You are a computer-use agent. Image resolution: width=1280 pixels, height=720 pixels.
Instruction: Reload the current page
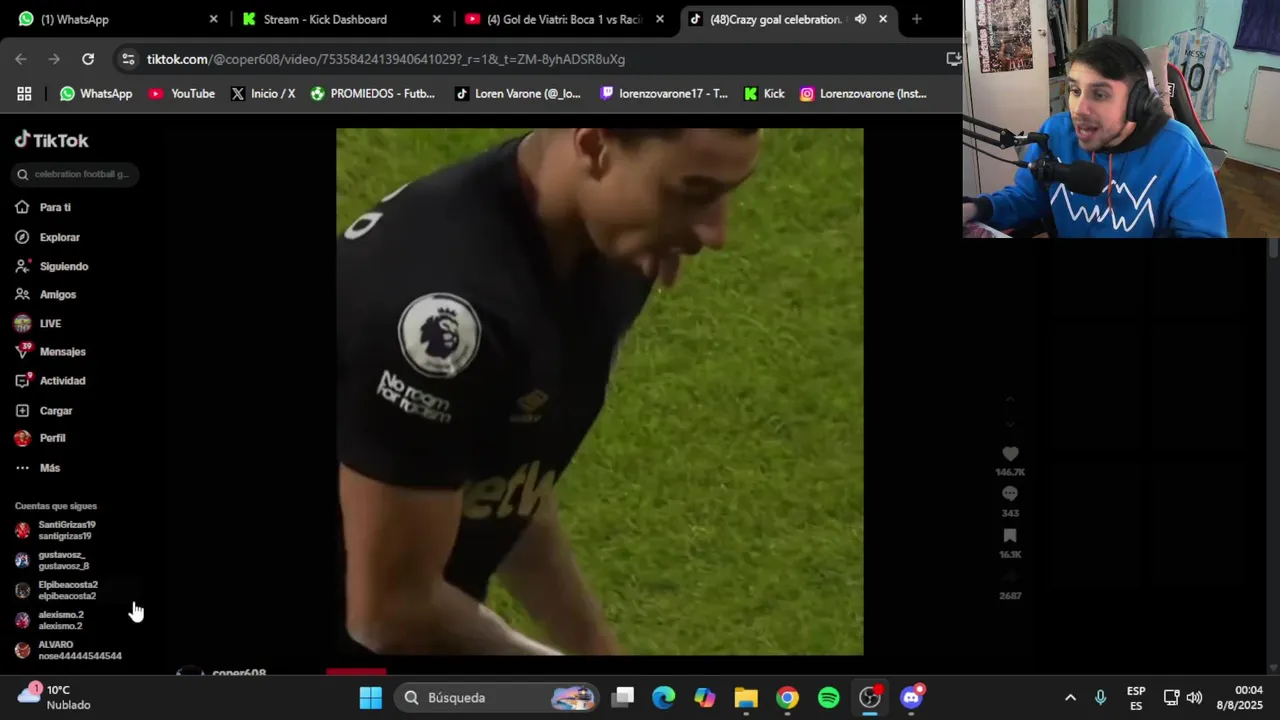coord(88,59)
